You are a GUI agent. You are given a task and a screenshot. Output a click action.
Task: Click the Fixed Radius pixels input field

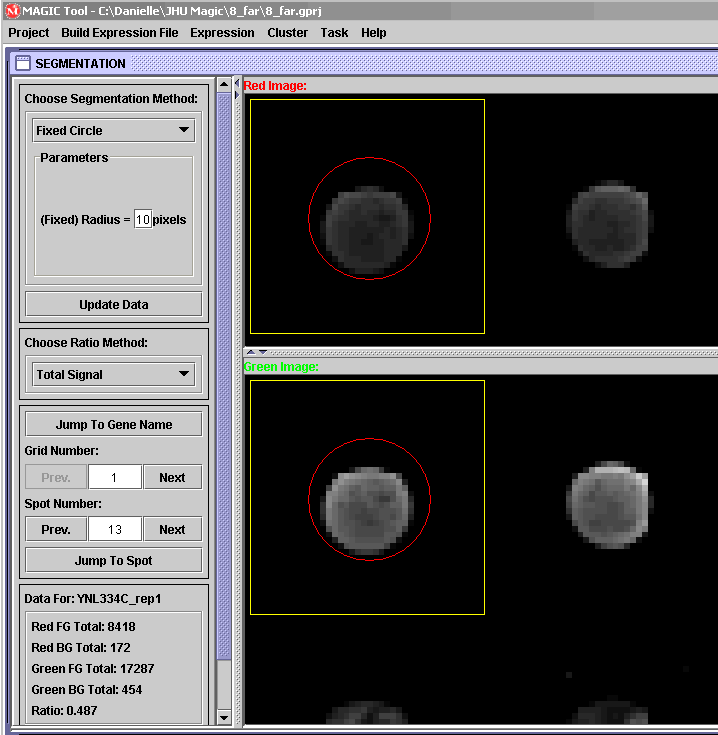143,219
